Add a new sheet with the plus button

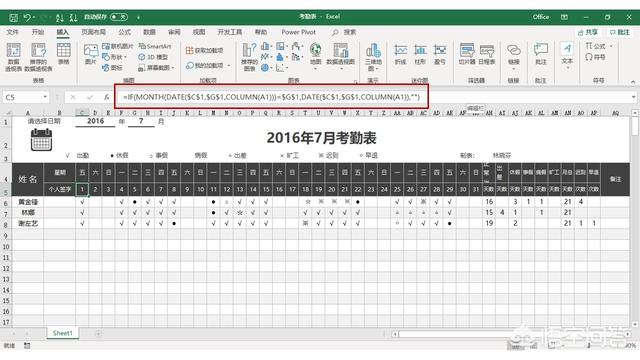pos(98,334)
